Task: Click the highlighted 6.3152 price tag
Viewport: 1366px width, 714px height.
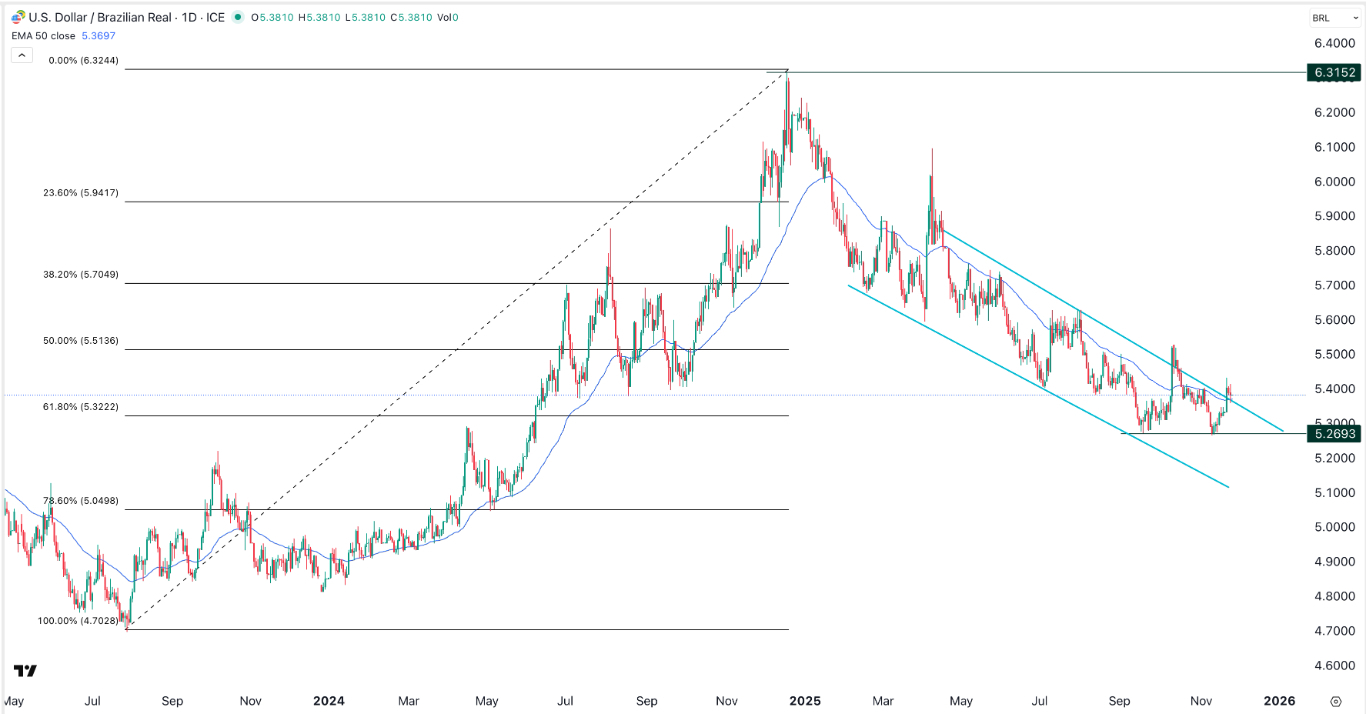Action: [x=1334, y=73]
